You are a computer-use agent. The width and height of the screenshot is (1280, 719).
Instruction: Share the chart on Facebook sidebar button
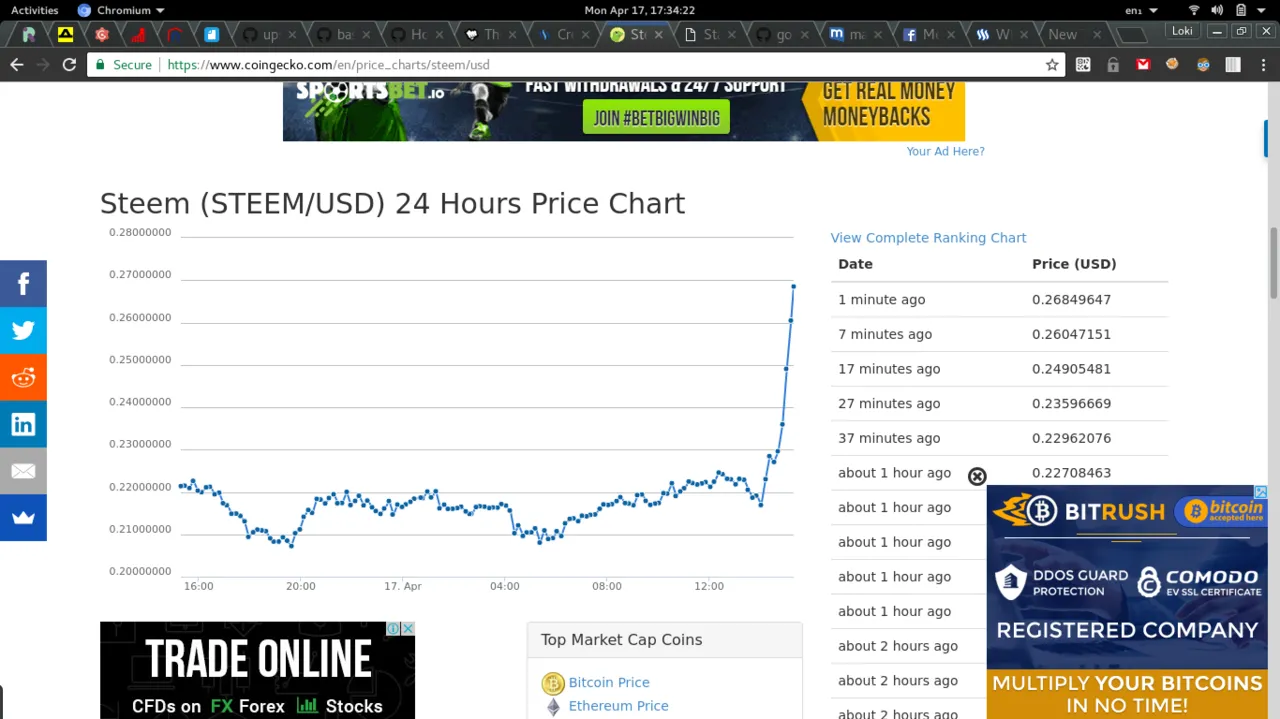click(x=23, y=284)
